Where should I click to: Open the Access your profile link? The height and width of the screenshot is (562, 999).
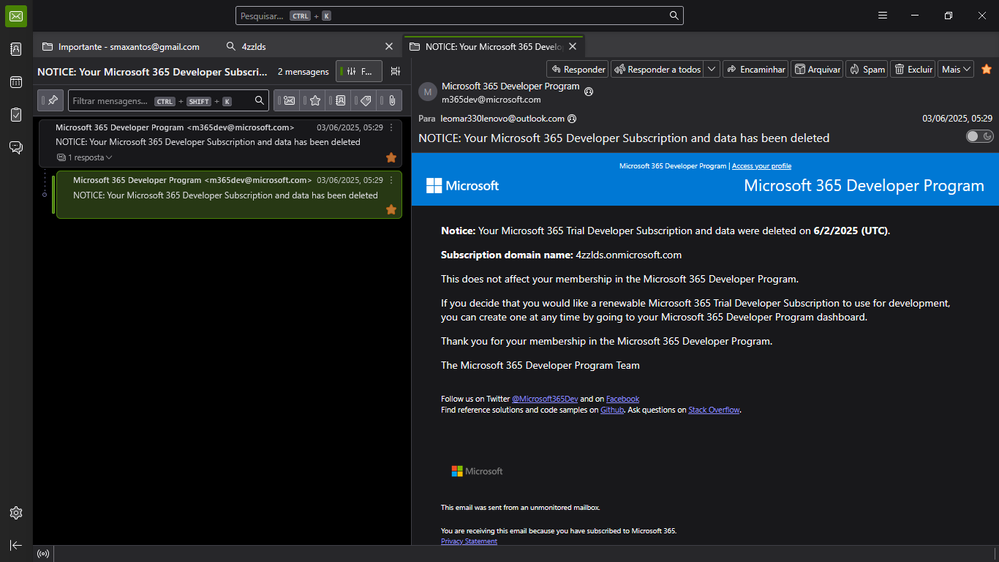coord(761,166)
